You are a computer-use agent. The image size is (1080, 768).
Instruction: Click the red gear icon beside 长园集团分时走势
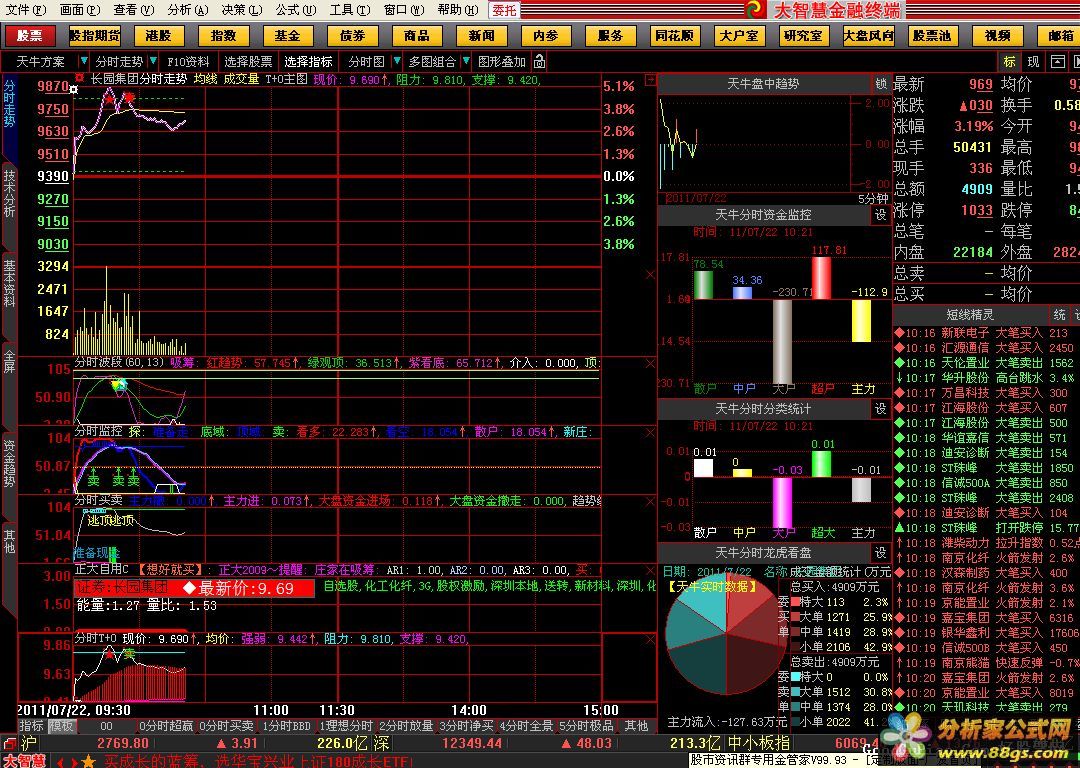[79, 78]
